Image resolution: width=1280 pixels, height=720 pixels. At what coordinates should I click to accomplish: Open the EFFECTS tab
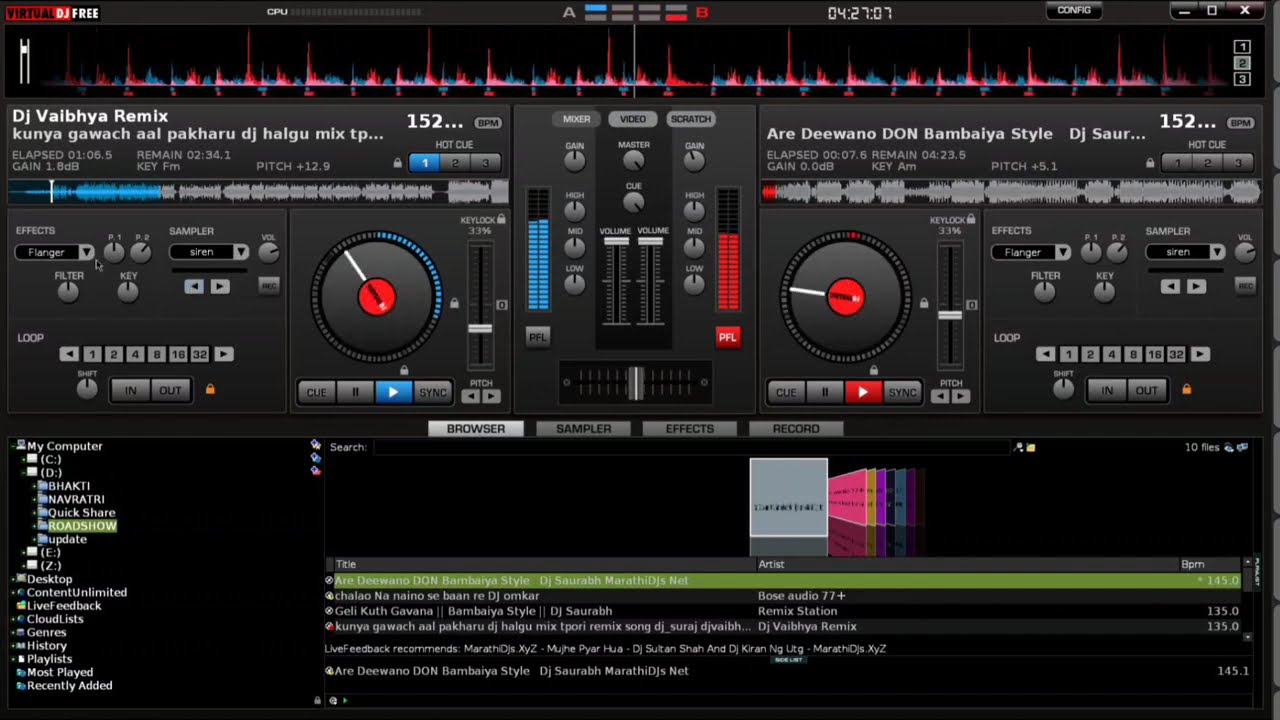(690, 428)
